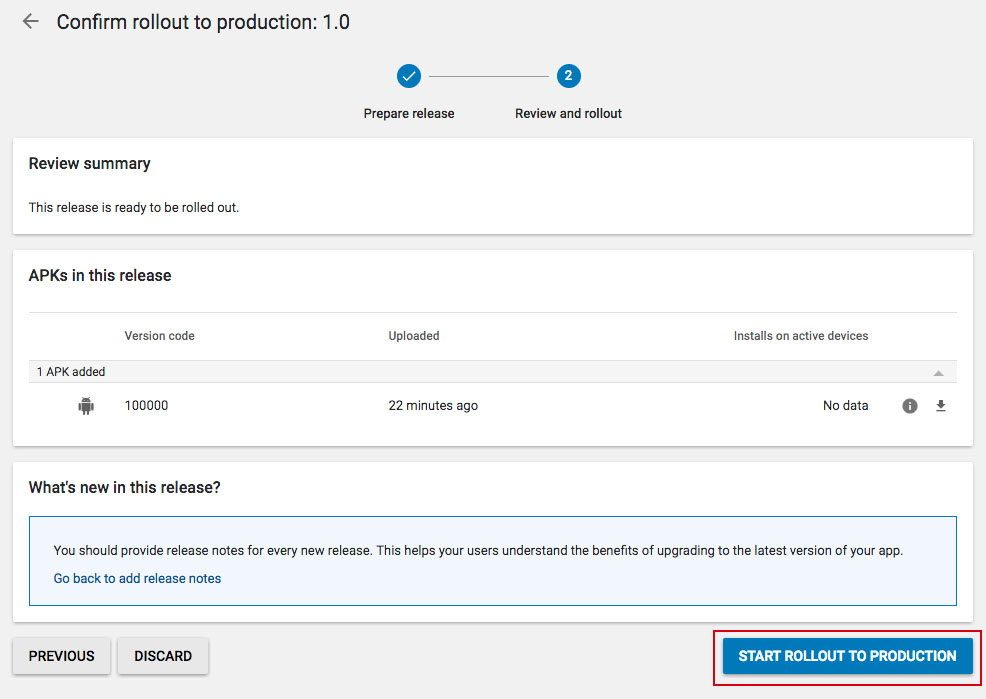Image resolution: width=986 pixels, height=699 pixels.
Task: Click the '1 APK added' group label
Action: pos(71,372)
